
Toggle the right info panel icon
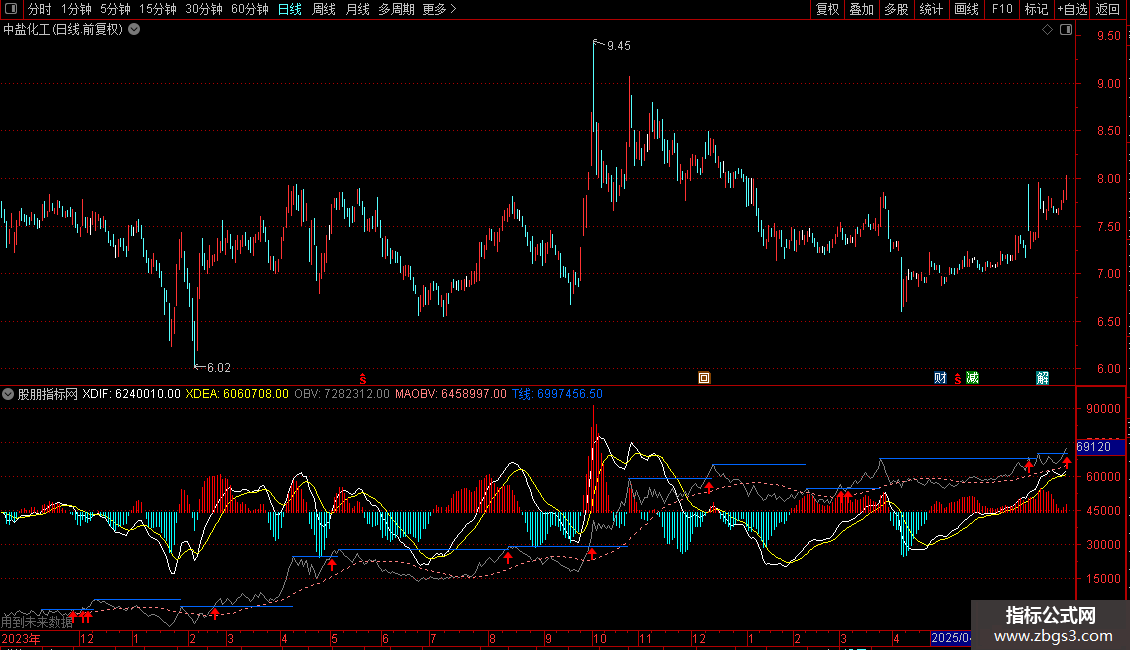point(1066,30)
